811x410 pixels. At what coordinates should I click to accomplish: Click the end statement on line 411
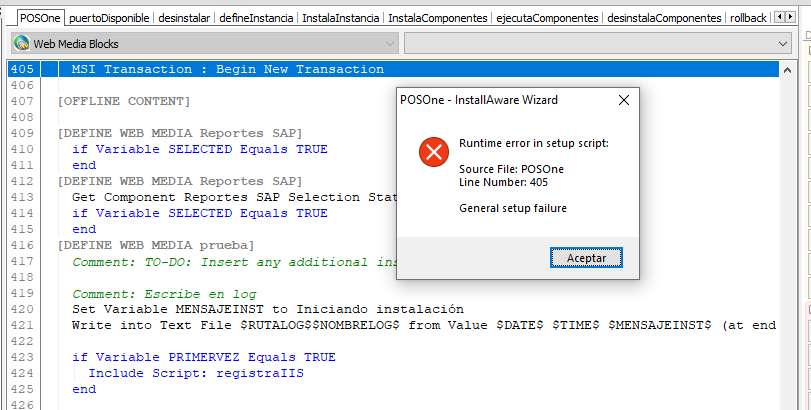tap(84, 165)
